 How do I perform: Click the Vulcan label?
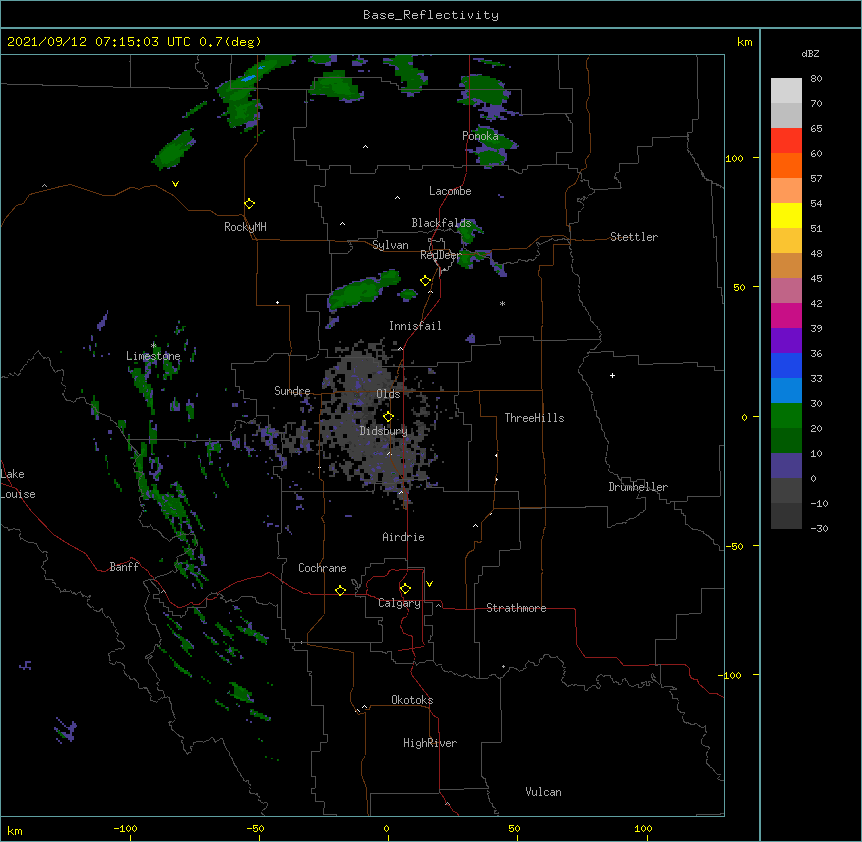(543, 792)
